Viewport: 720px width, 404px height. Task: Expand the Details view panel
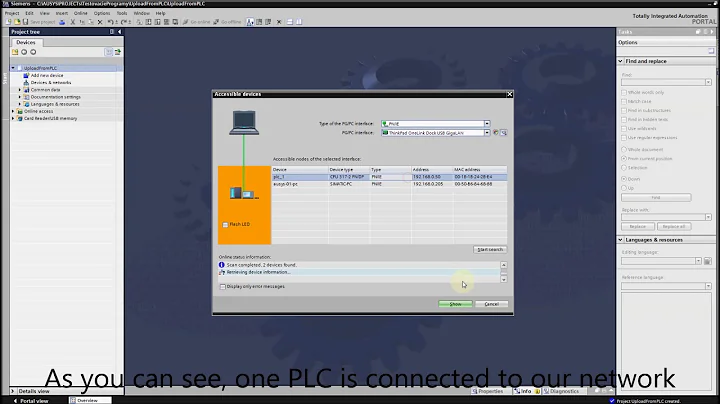pyautogui.click(x=13, y=391)
